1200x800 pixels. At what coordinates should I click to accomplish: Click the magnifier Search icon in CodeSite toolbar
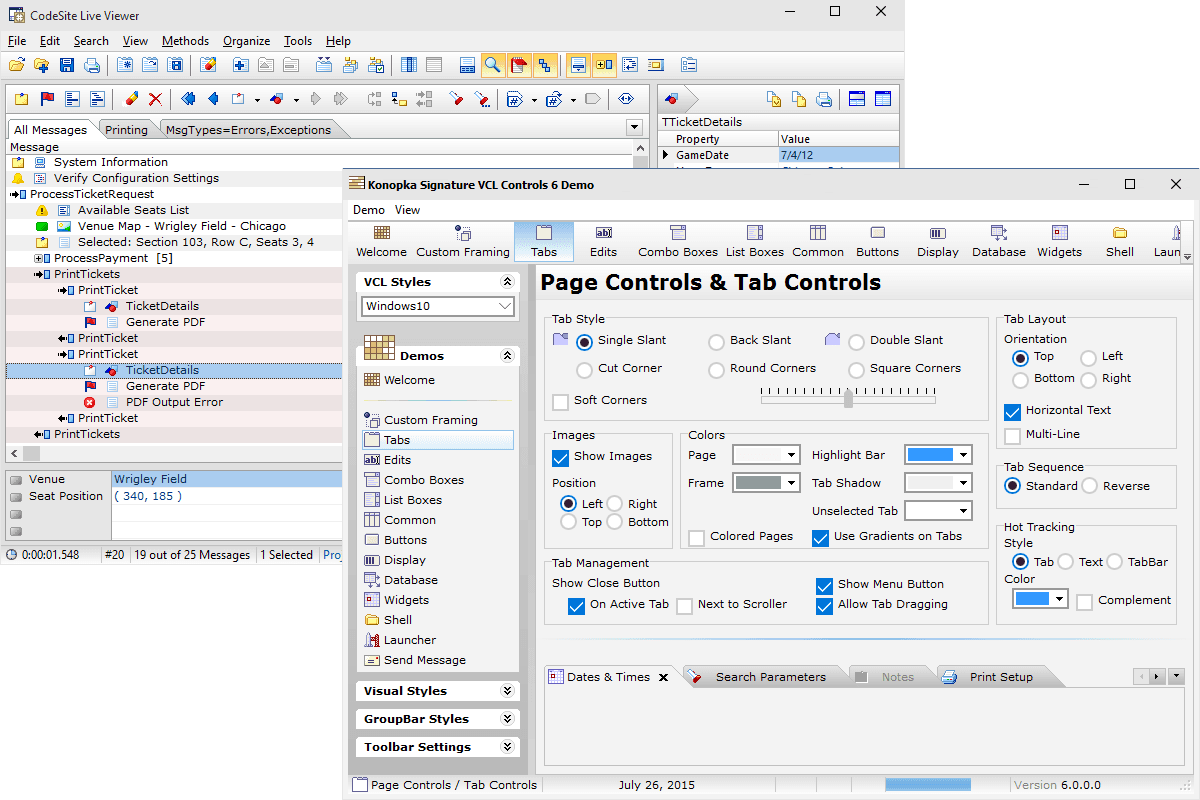492,65
